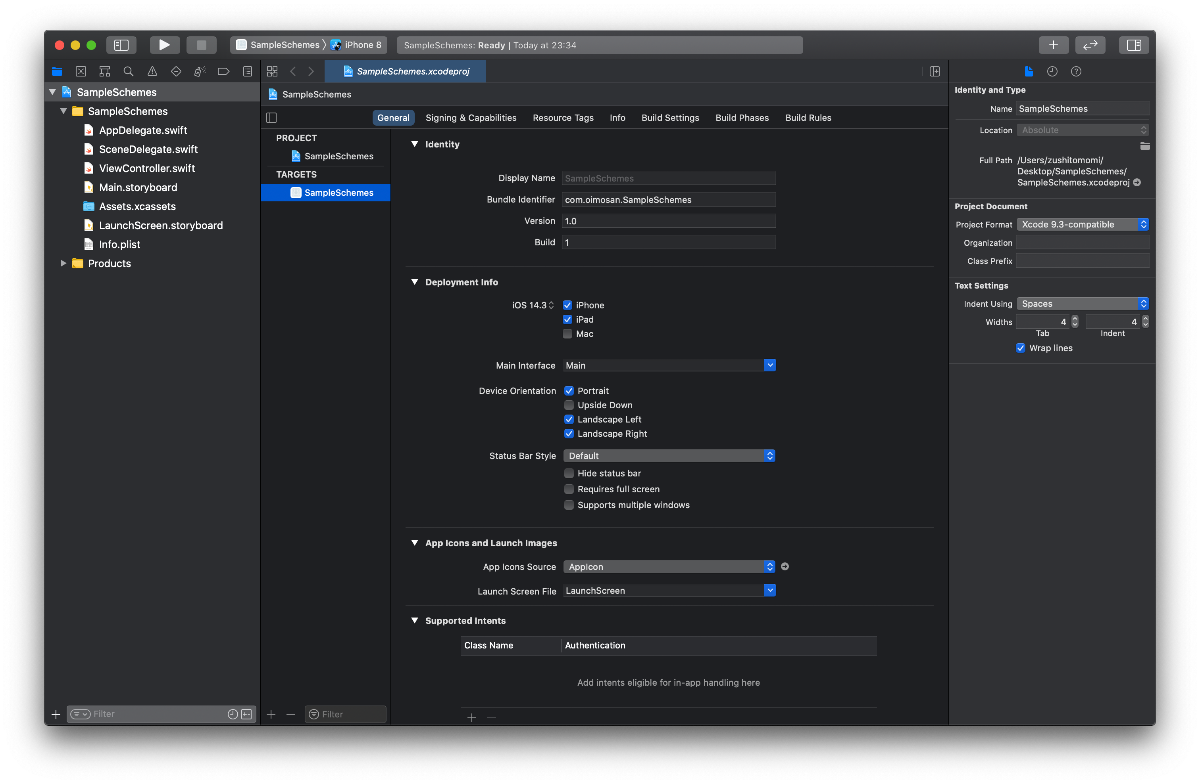Open the Project navigator folder icon

pyautogui.click(x=57, y=71)
